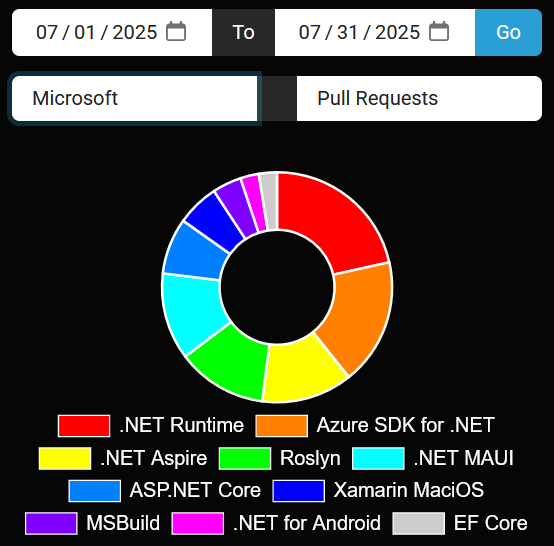Open calendar picker for end date

tap(439, 31)
